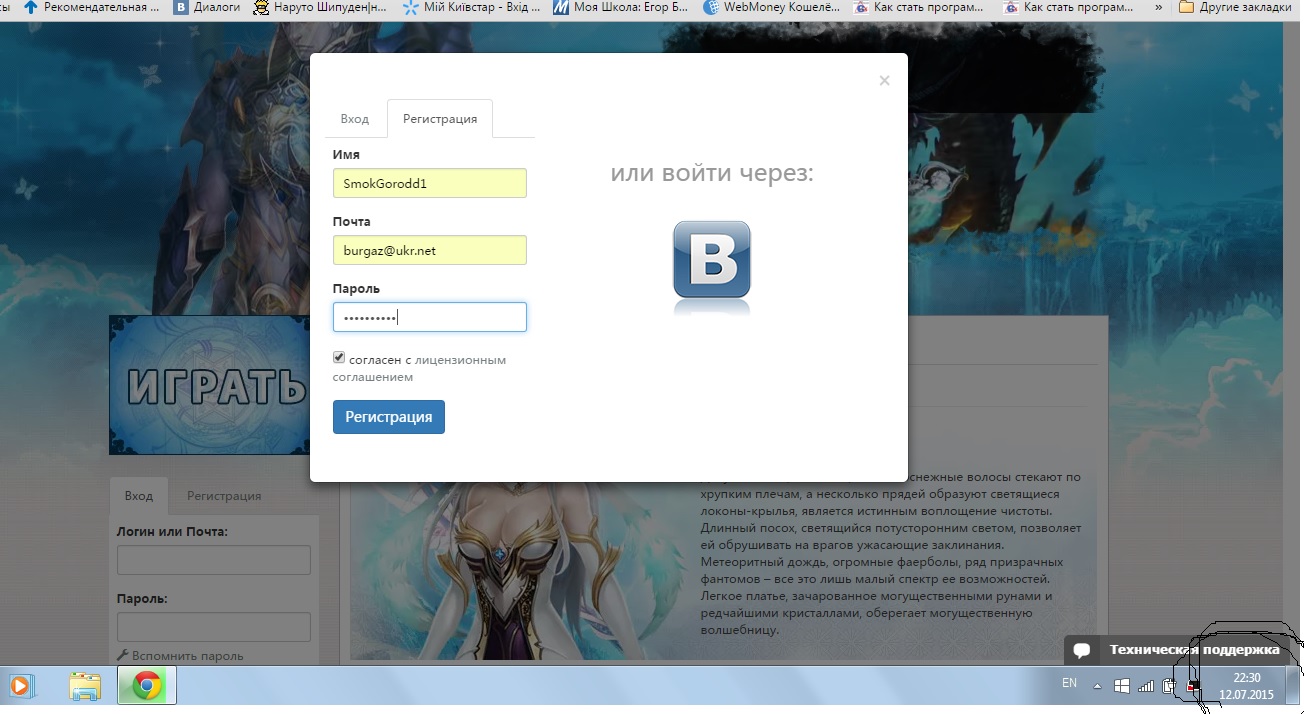
Task: Open the clock showing 22:30
Action: point(1246,686)
